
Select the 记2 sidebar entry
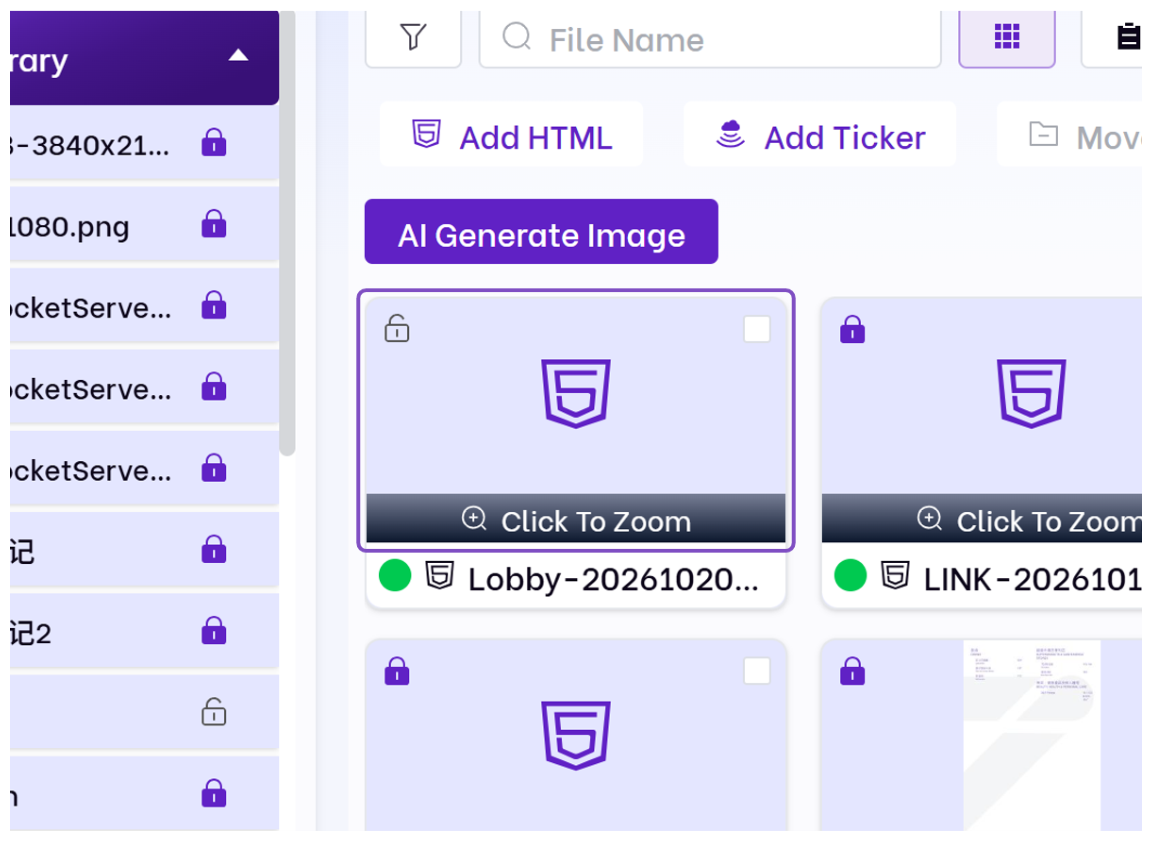[x=144, y=632]
